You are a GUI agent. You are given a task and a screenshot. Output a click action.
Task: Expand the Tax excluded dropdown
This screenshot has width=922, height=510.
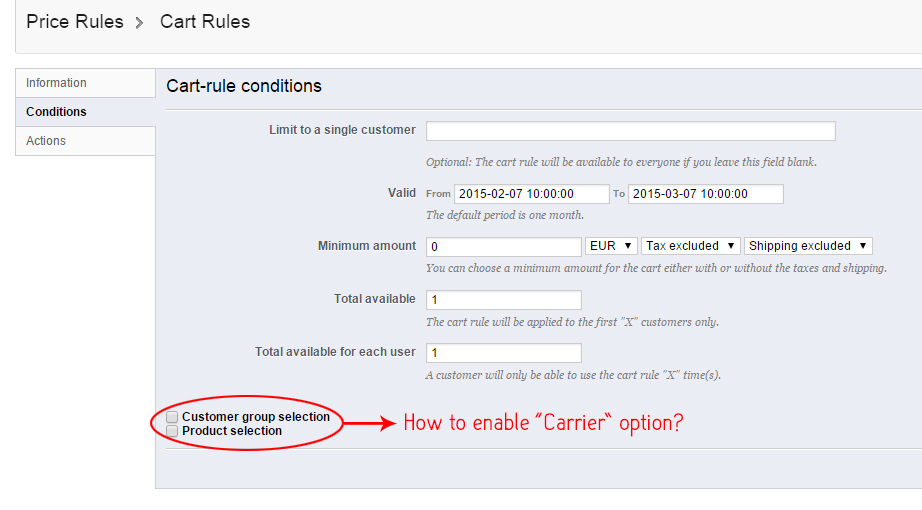click(691, 246)
